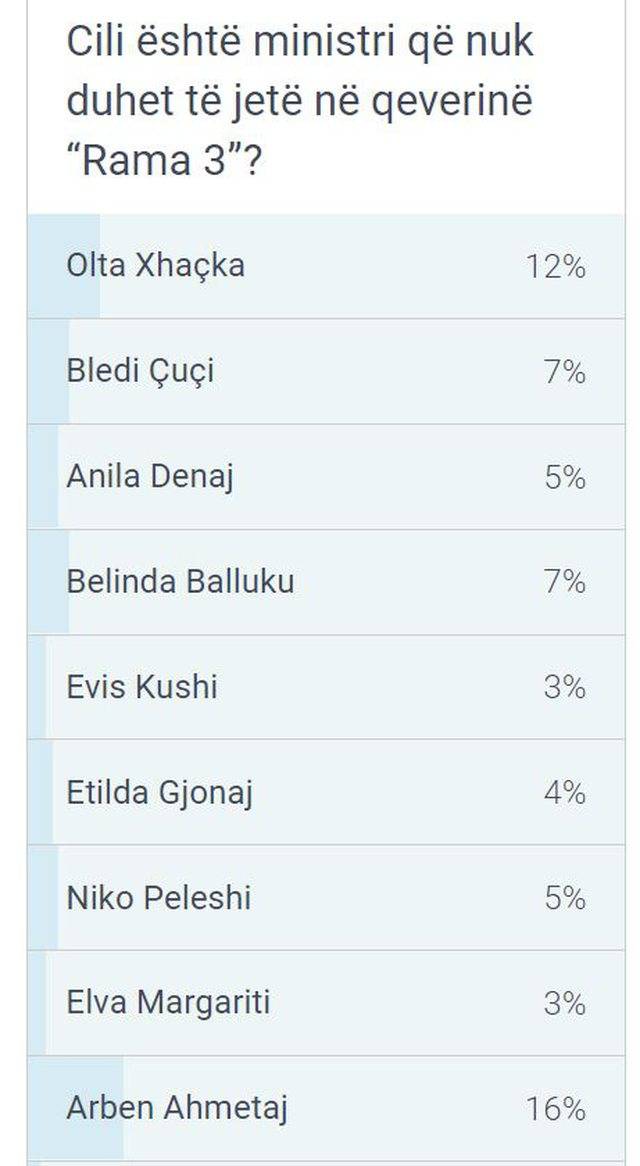Screen dimensions: 640x1166
Task: Click the progress bar fill of Arben Ahmetaj
Action: pos(76,1109)
